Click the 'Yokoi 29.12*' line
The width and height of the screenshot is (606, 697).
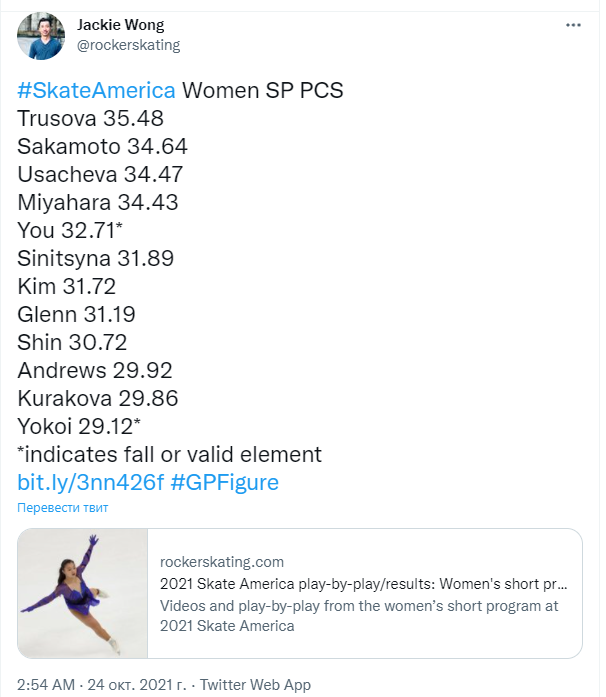click(x=79, y=427)
